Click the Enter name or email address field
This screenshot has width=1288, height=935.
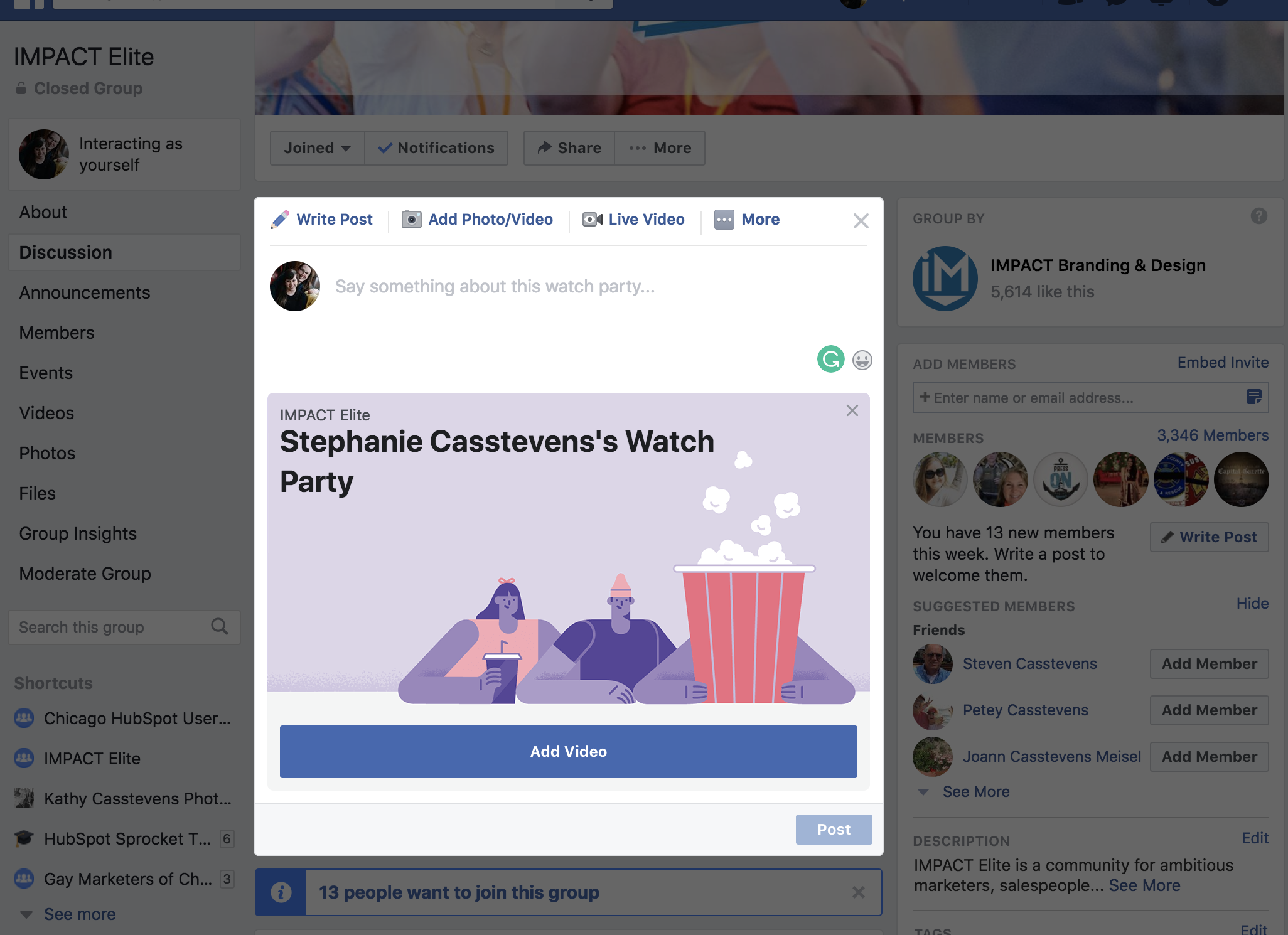(x=1090, y=398)
